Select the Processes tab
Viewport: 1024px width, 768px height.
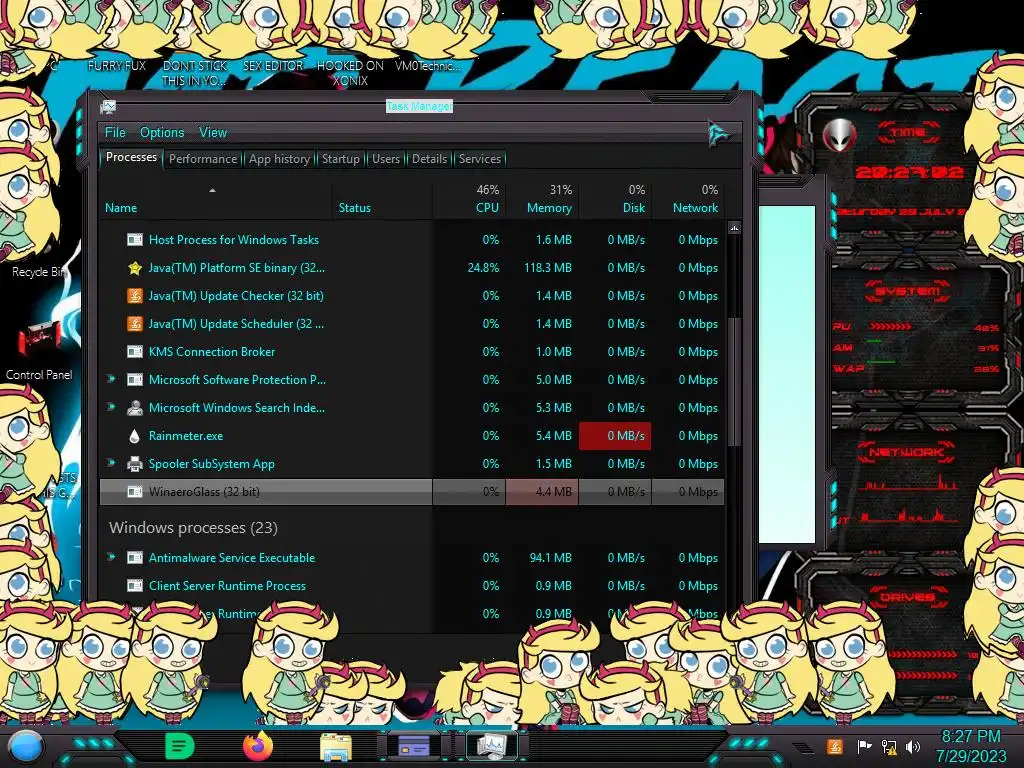tap(131, 157)
